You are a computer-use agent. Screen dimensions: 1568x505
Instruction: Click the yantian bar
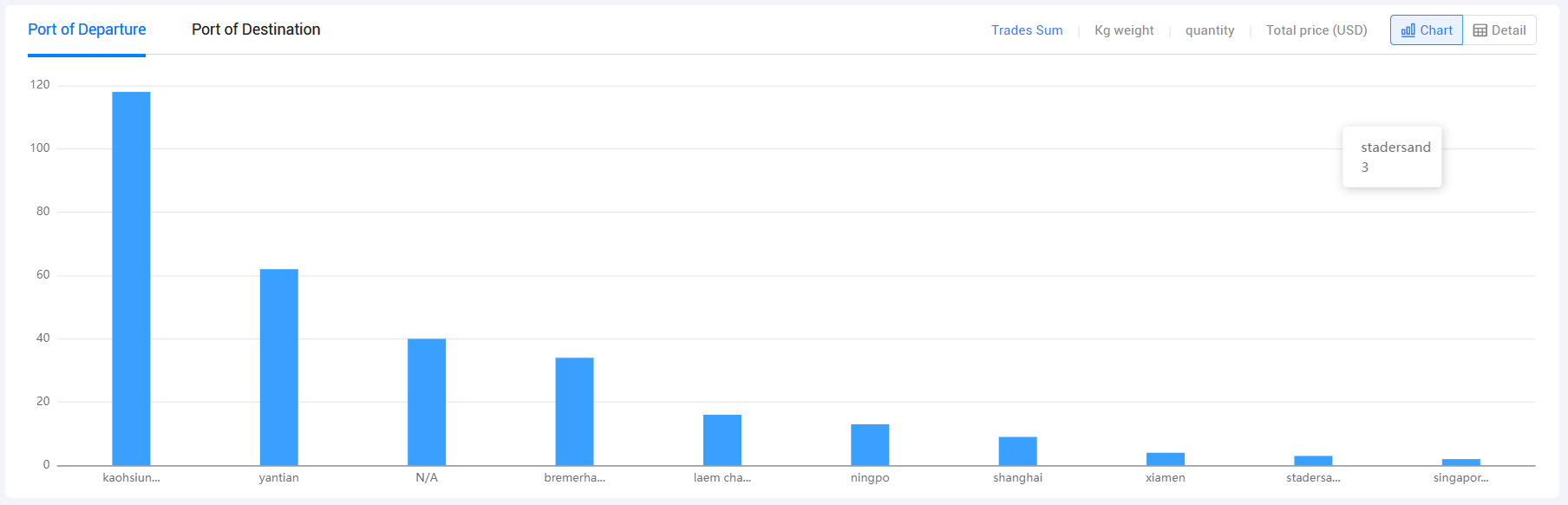tap(279, 367)
